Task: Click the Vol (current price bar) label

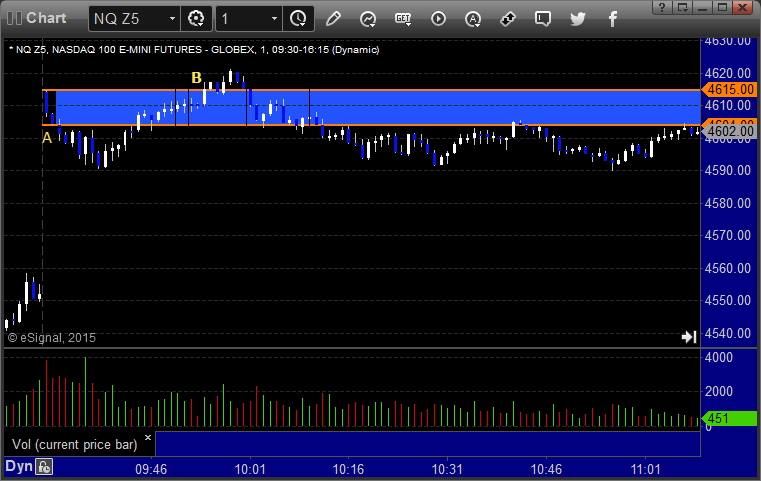Action: (x=75, y=445)
